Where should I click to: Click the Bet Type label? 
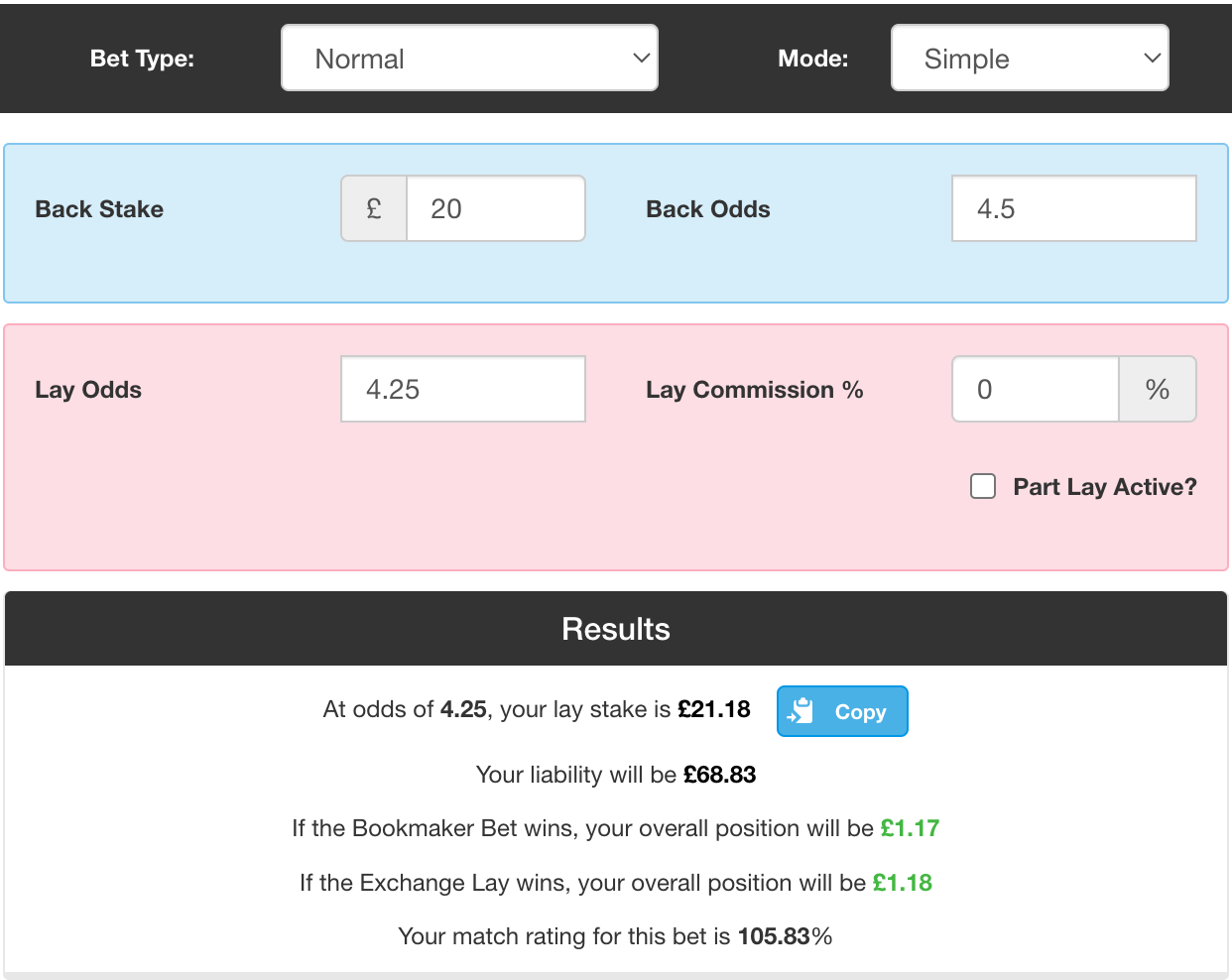[x=142, y=59]
